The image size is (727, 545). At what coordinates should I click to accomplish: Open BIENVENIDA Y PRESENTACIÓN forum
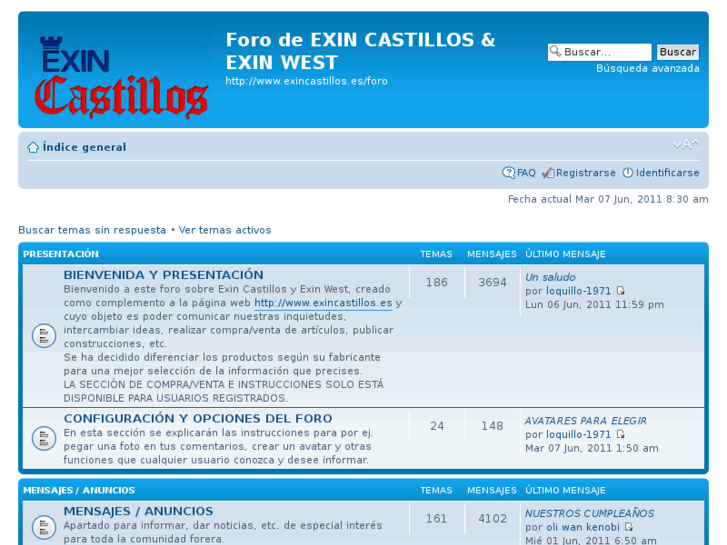pyautogui.click(x=164, y=275)
